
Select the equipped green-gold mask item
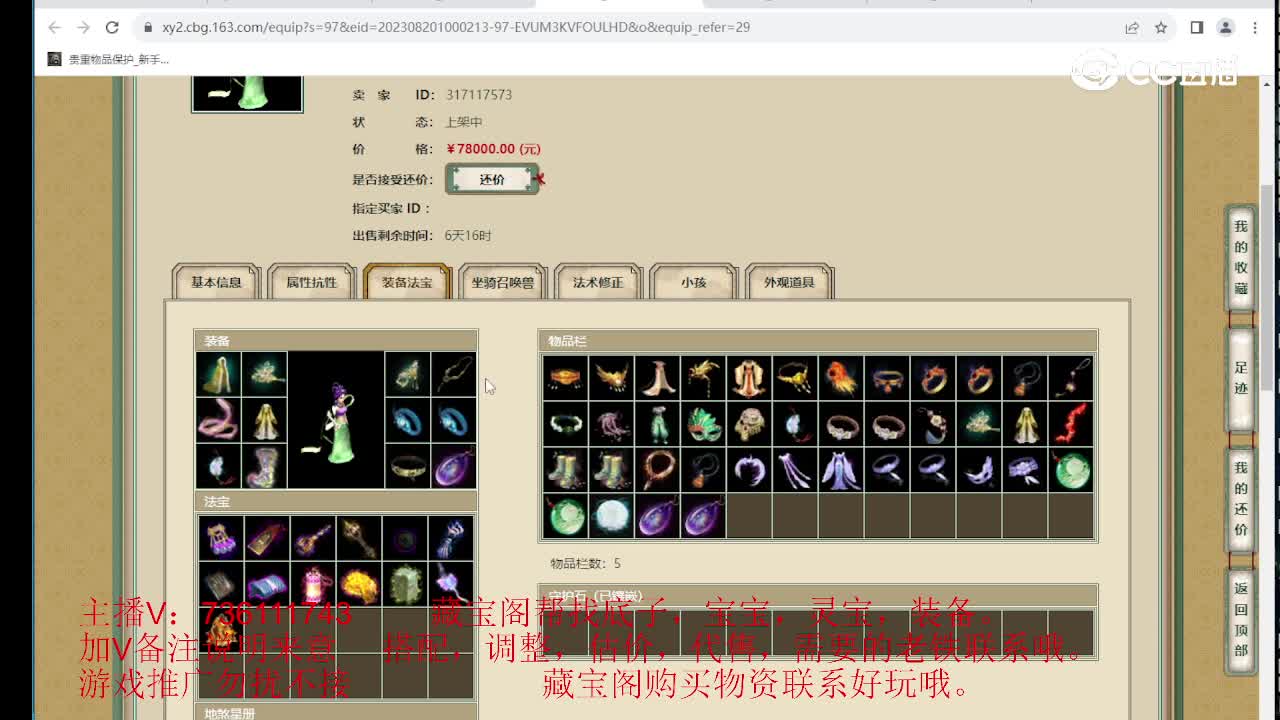407,374
